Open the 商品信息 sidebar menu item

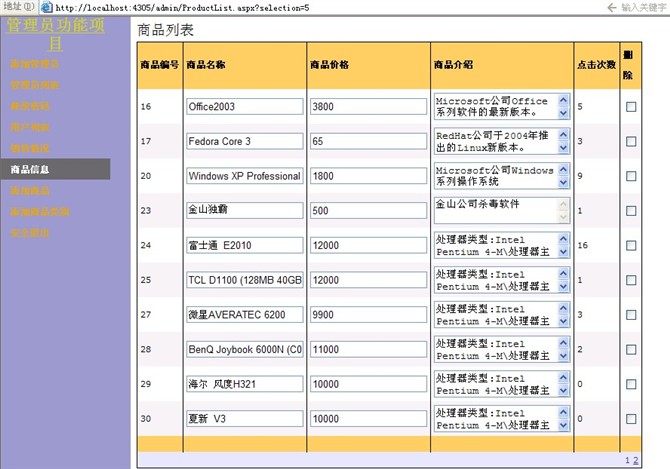55,169
